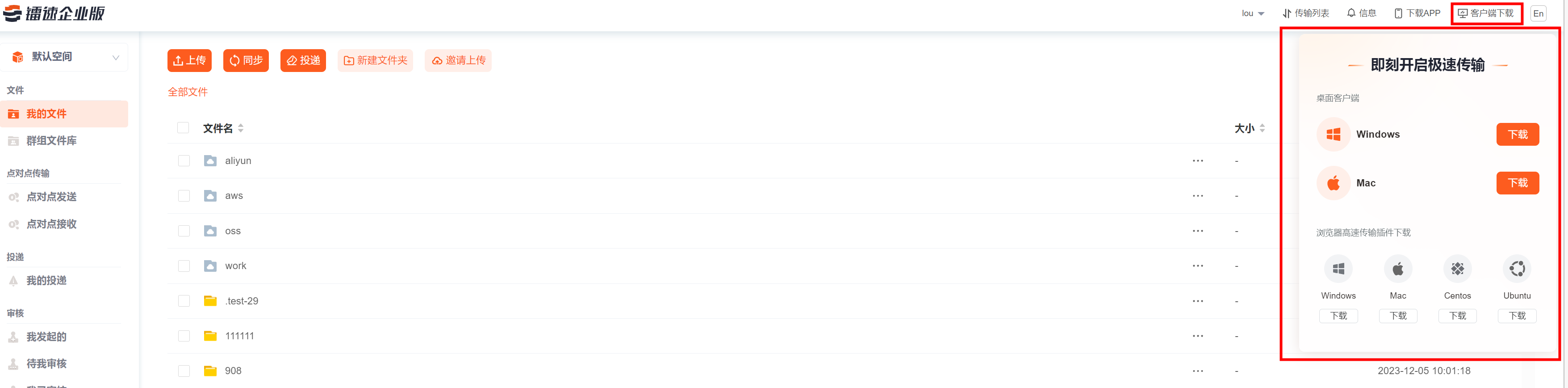Click the yellow folder icon for 111111
This screenshot has width=1568, height=388.
pyautogui.click(x=210, y=336)
